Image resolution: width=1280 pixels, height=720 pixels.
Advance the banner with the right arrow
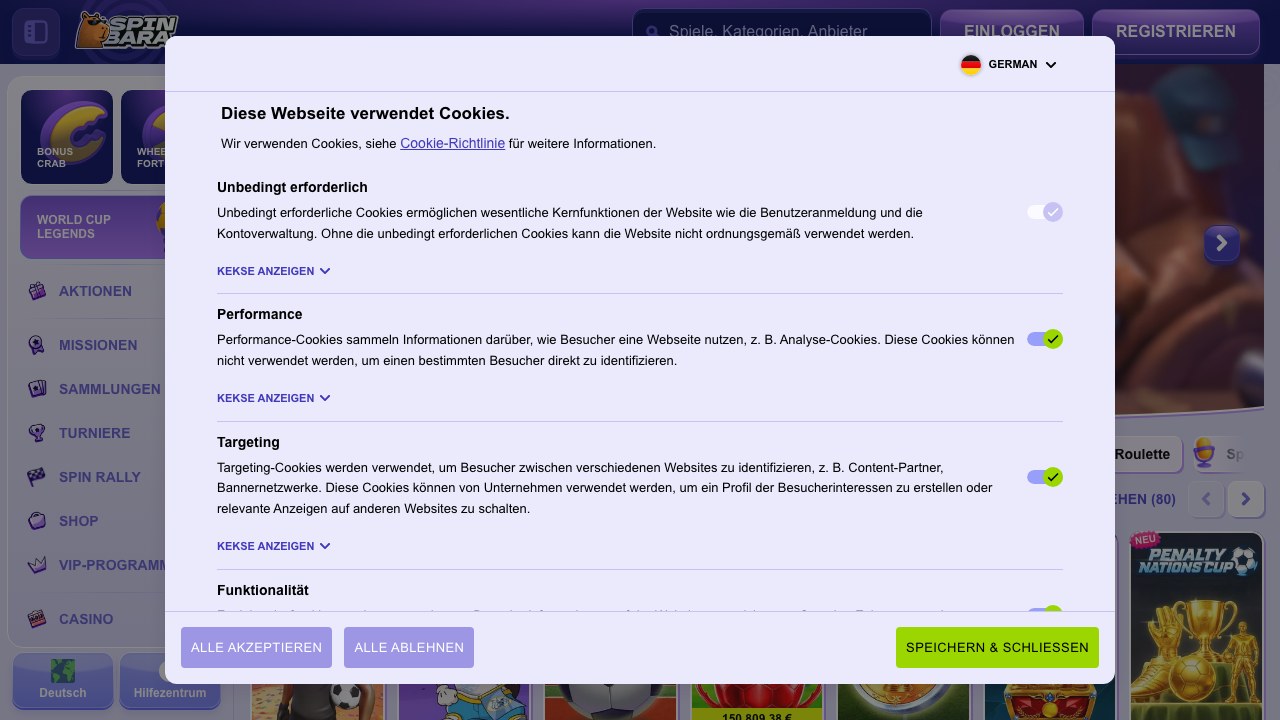(x=1222, y=243)
